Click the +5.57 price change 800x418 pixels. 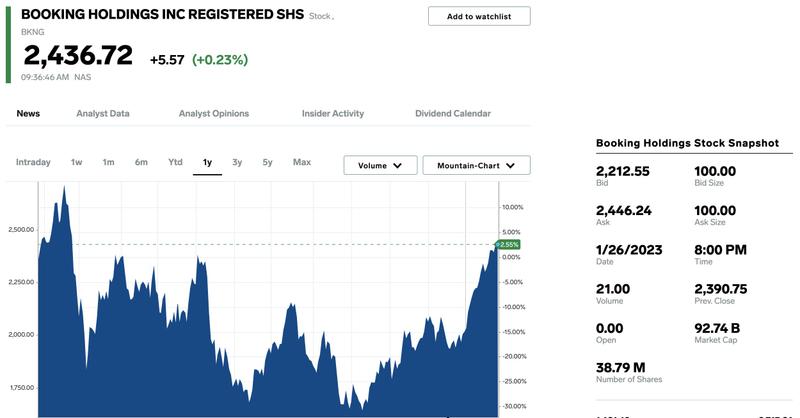[167, 60]
